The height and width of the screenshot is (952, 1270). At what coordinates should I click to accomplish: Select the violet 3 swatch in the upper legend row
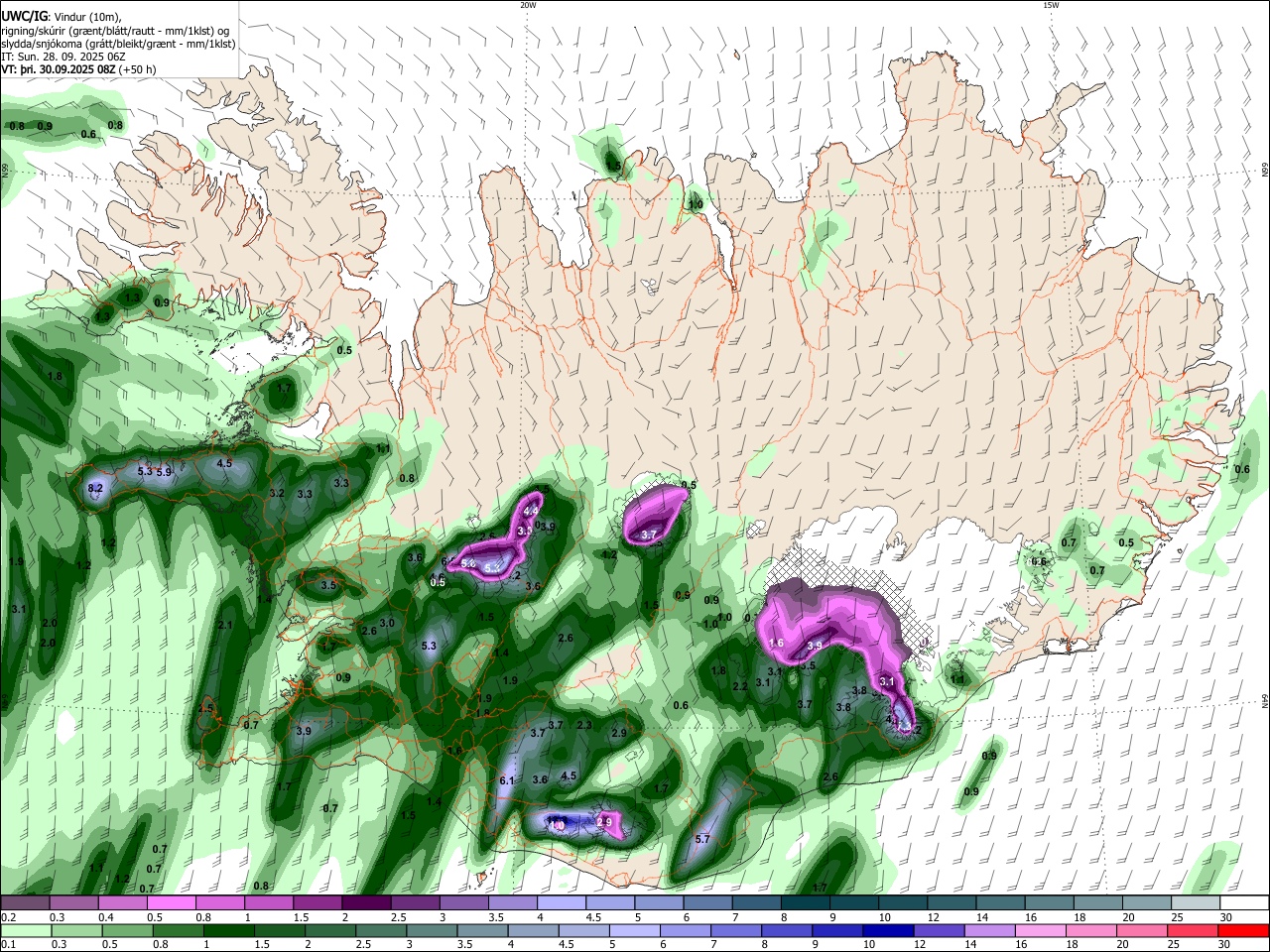coord(463,902)
